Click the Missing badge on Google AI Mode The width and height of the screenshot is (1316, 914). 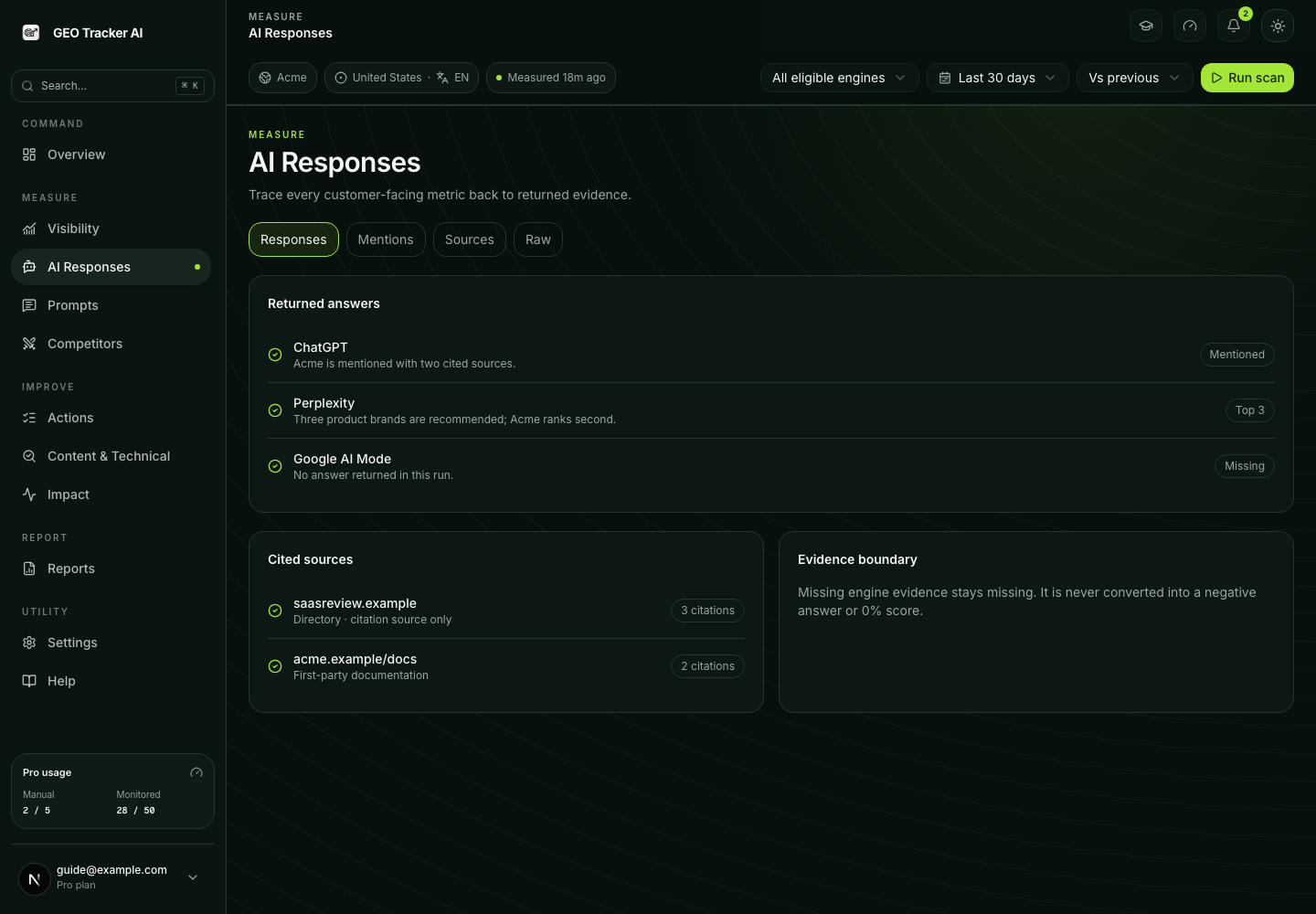tap(1245, 466)
